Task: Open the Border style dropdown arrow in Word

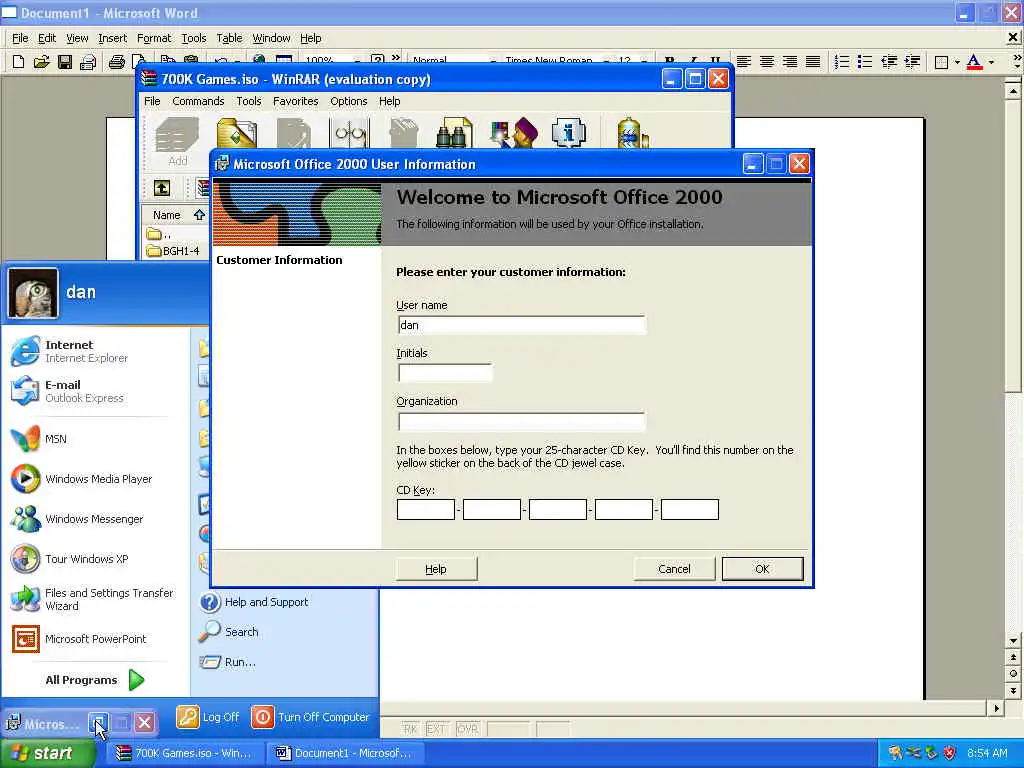Action: (957, 62)
